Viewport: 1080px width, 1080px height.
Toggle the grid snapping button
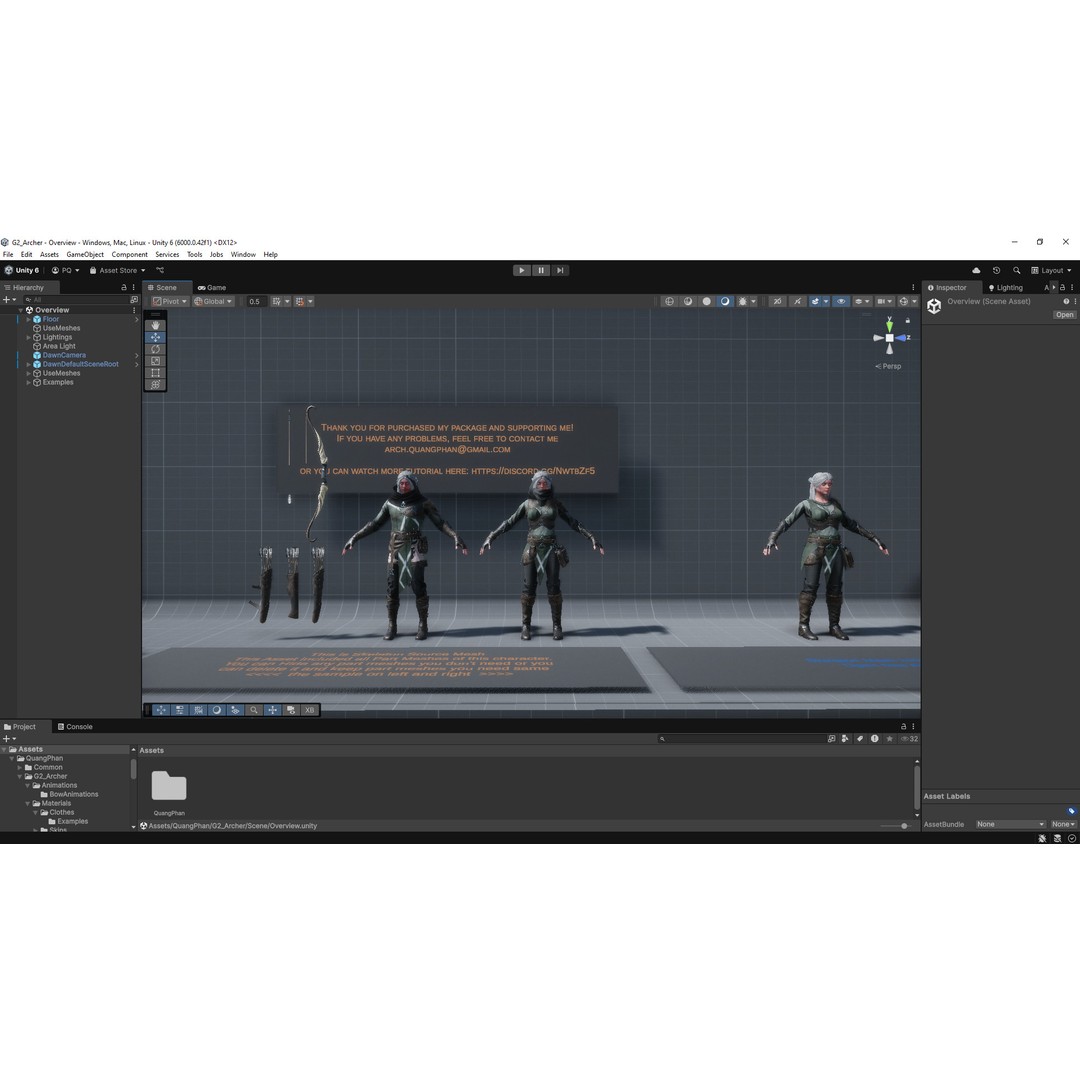click(x=276, y=302)
